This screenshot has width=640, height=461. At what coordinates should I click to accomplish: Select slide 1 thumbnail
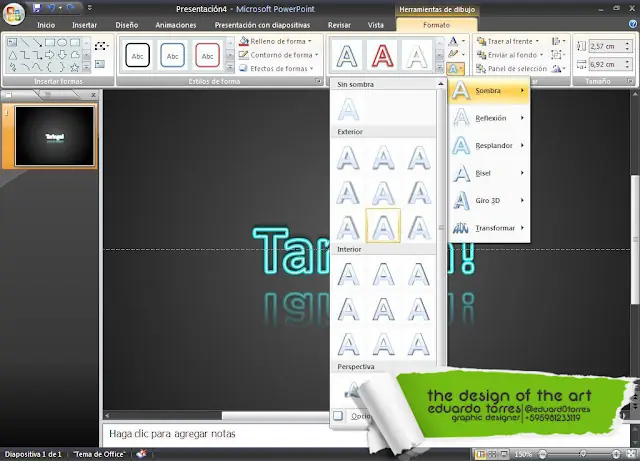(x=54, y=136)
